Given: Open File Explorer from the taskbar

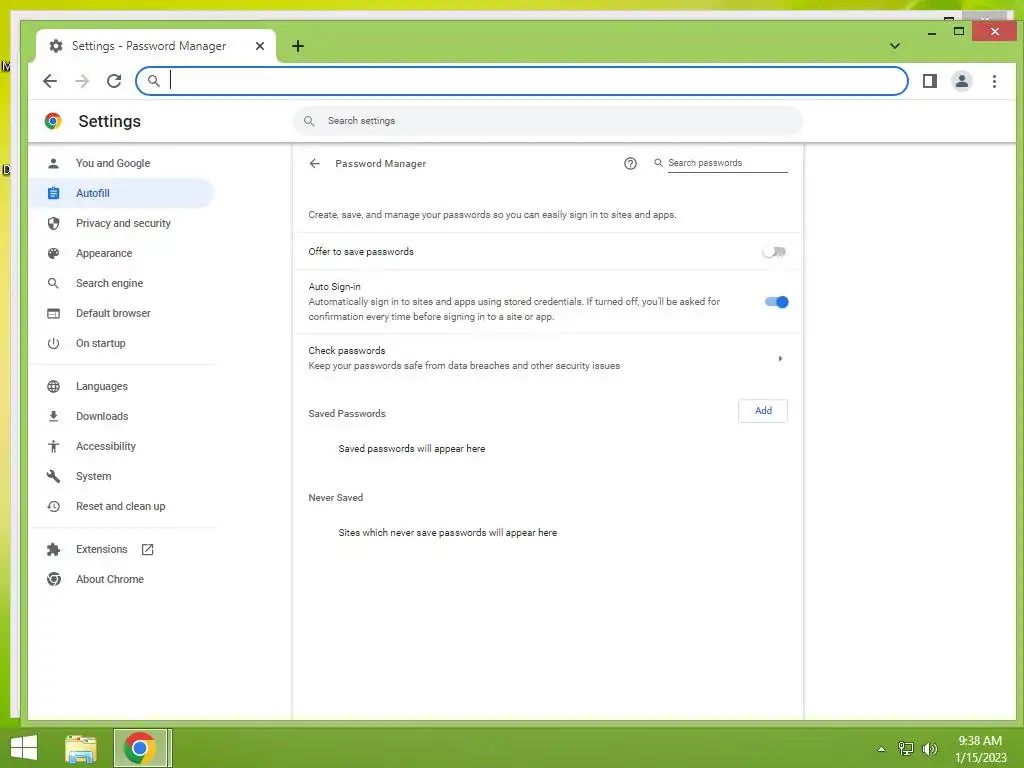Looking at the screenshot, I should [x=81, y=748].
